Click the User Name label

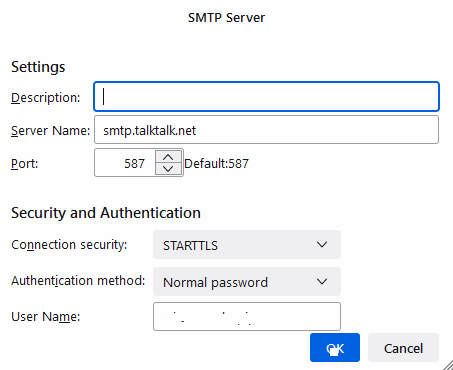[x=46, y=316]
